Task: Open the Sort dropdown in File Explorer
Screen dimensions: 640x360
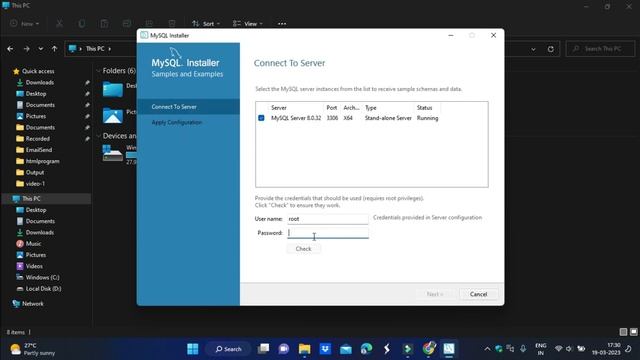Action: click(x=206, y=24)
